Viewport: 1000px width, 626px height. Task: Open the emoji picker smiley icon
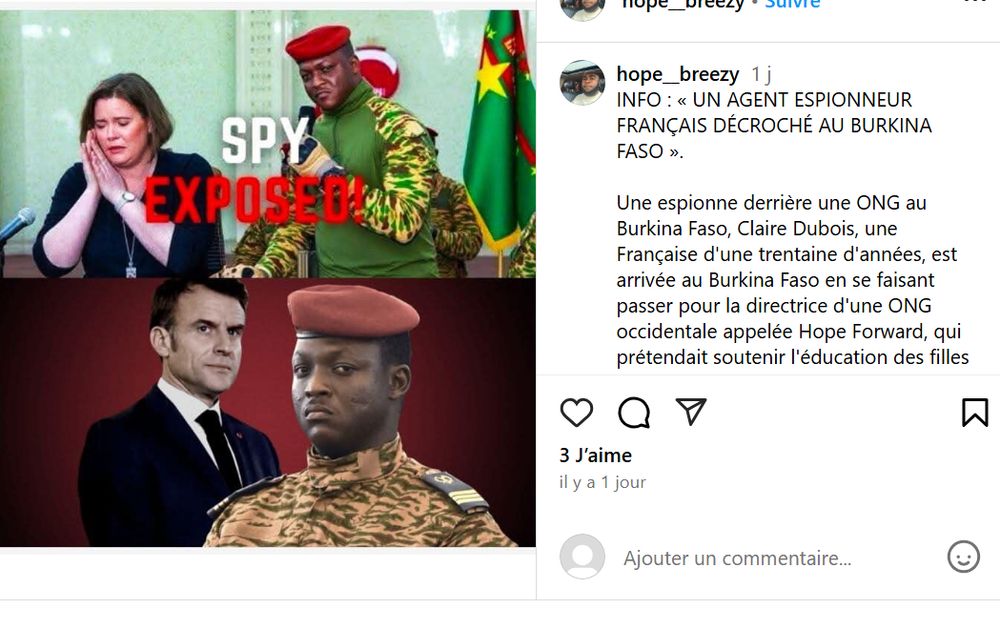(x=963, y=557)
